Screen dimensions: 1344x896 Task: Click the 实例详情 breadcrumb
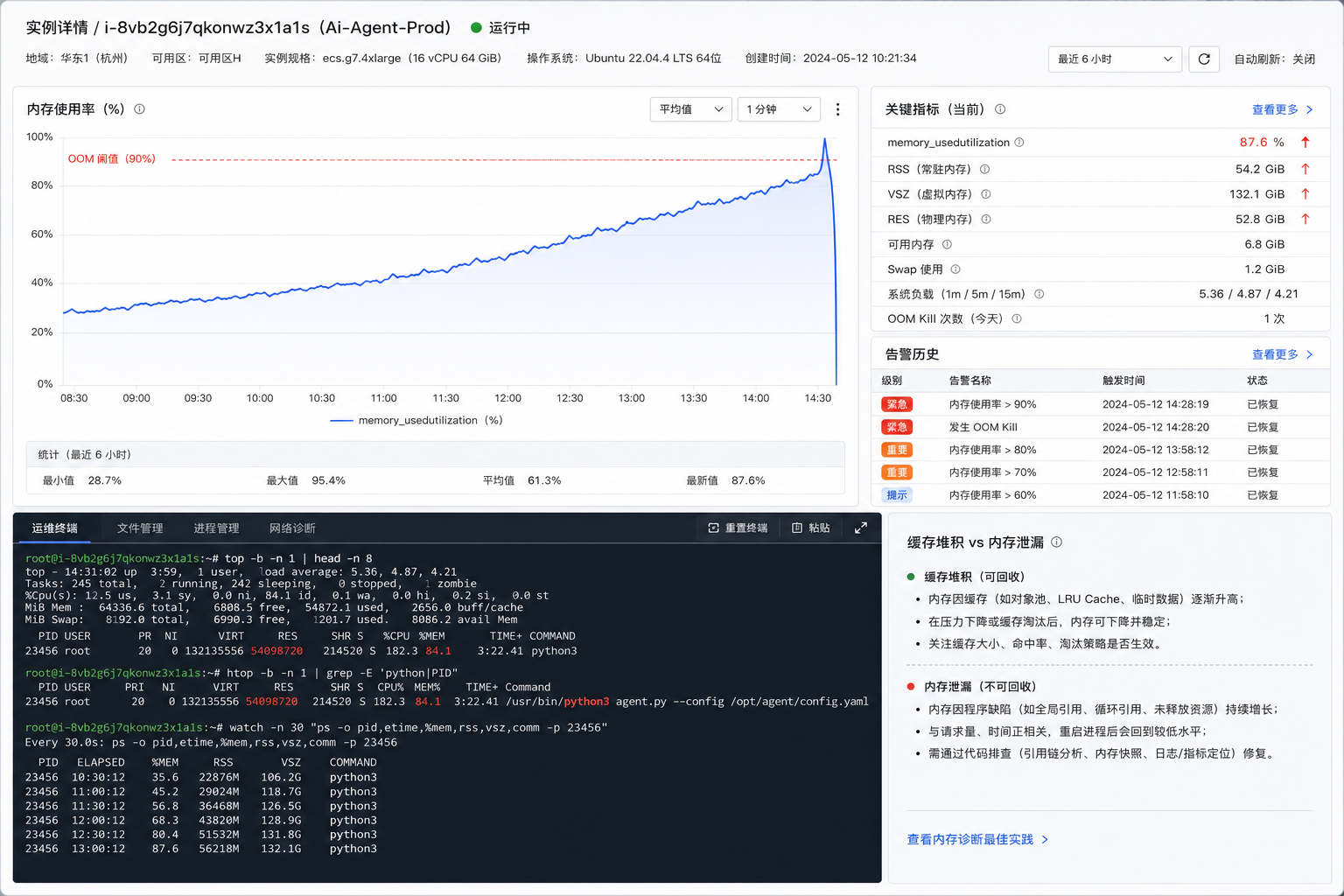click(x=57, y=27)
